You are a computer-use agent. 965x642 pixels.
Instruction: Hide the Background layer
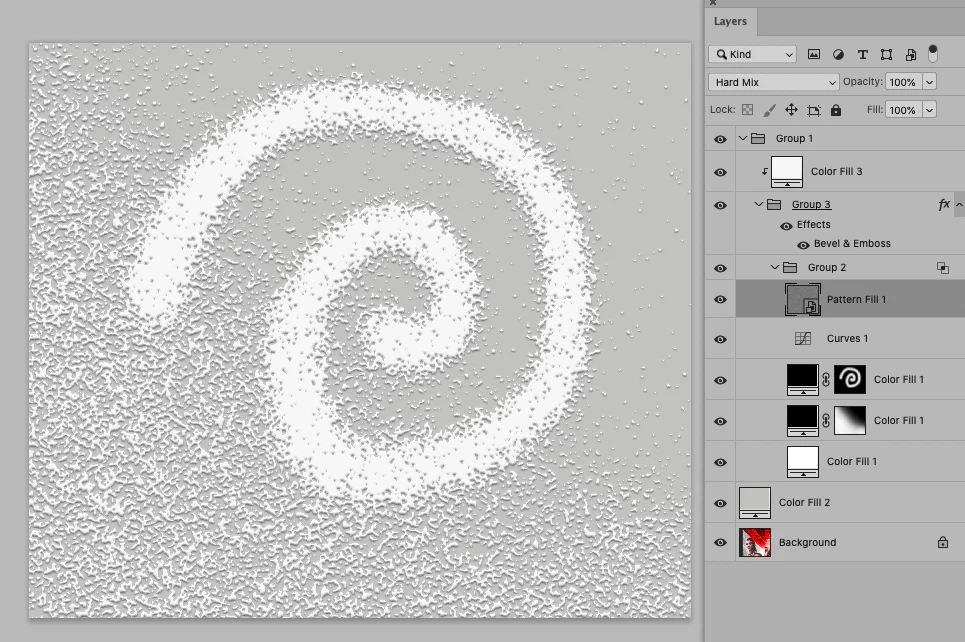click(720, 543)
